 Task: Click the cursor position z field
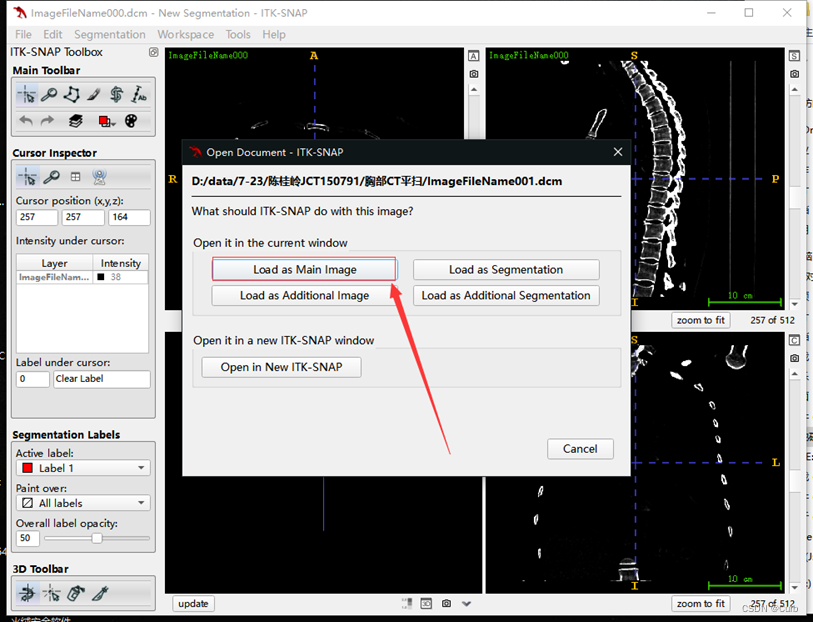(129, 217)
